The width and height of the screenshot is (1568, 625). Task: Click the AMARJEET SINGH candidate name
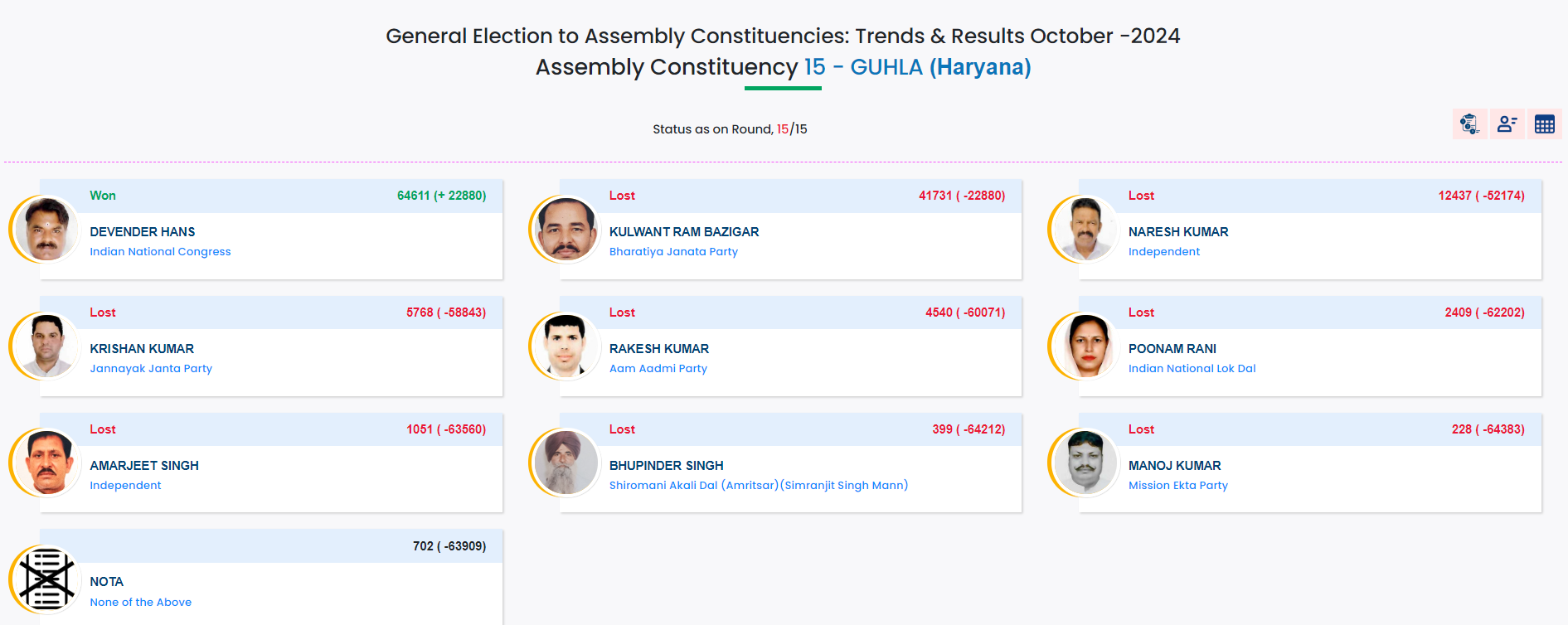click(x=144, y=466)
